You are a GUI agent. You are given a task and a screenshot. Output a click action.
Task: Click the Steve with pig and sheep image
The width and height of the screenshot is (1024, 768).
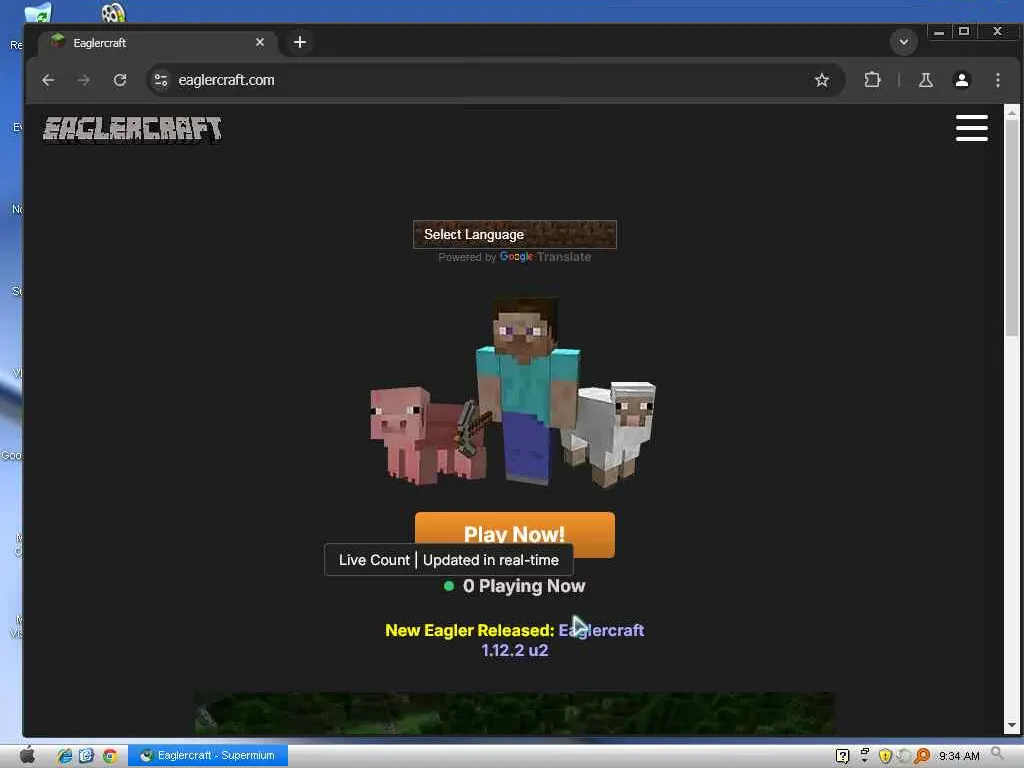click(x=513, y=392)
